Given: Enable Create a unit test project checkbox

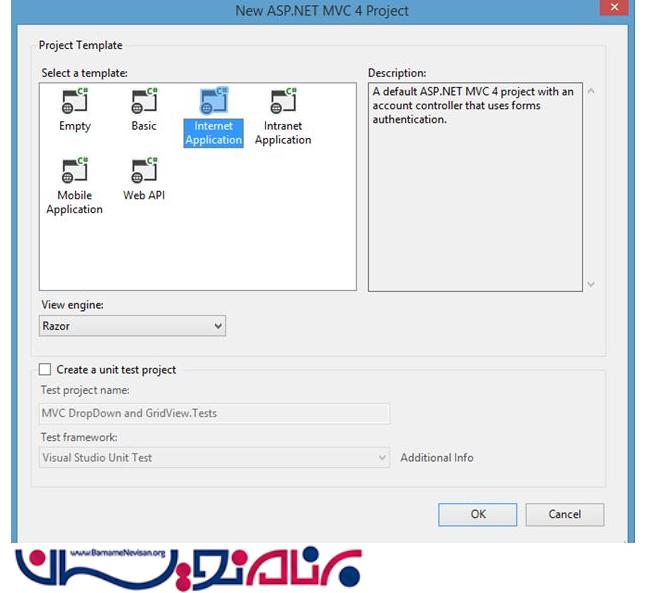Looking at the screenshot, I should pyautogui.click(x=45, y=369).
